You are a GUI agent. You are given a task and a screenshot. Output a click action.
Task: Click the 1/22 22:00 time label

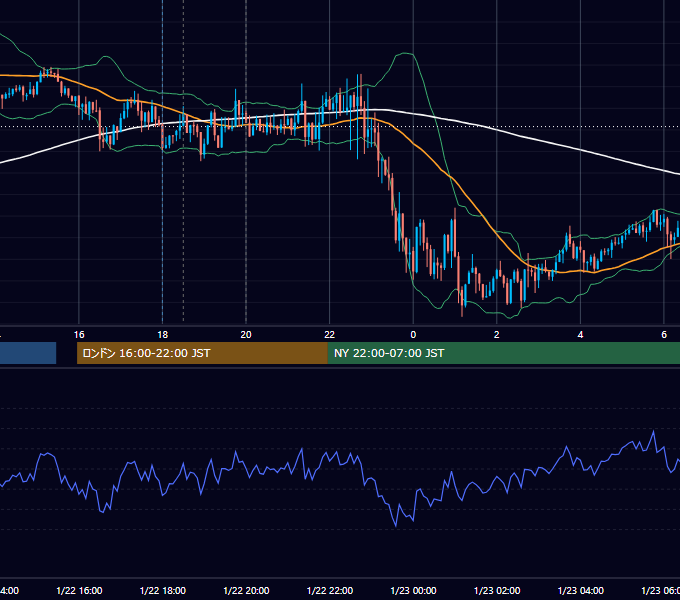330,590
